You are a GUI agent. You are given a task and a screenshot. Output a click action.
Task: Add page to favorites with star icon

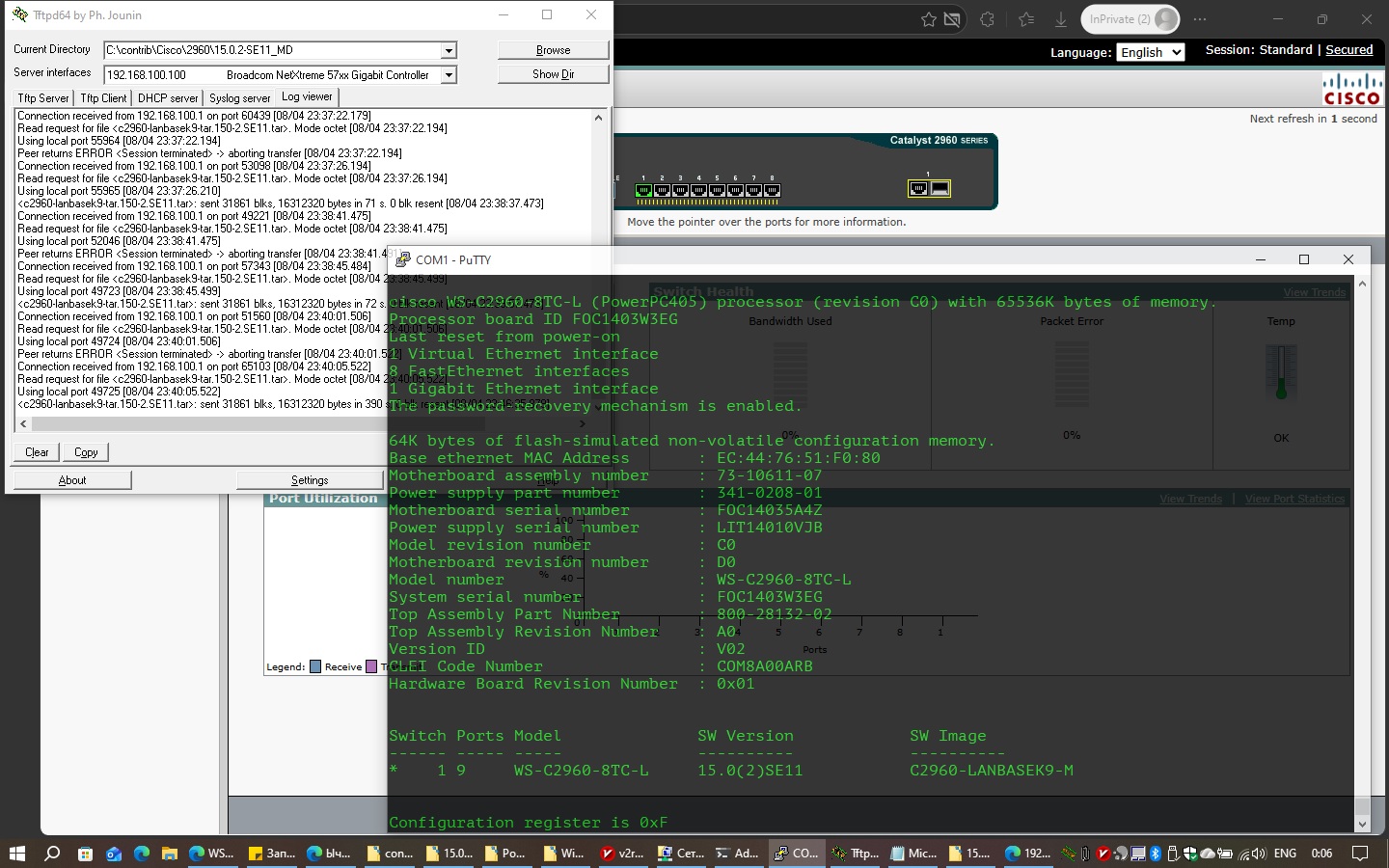[928, 19]
